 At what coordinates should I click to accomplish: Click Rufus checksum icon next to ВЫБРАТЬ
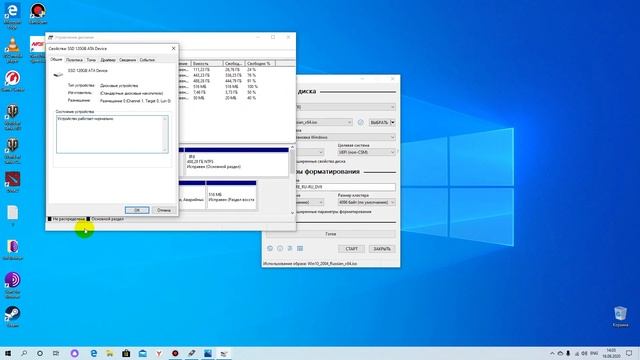point(360,122)
